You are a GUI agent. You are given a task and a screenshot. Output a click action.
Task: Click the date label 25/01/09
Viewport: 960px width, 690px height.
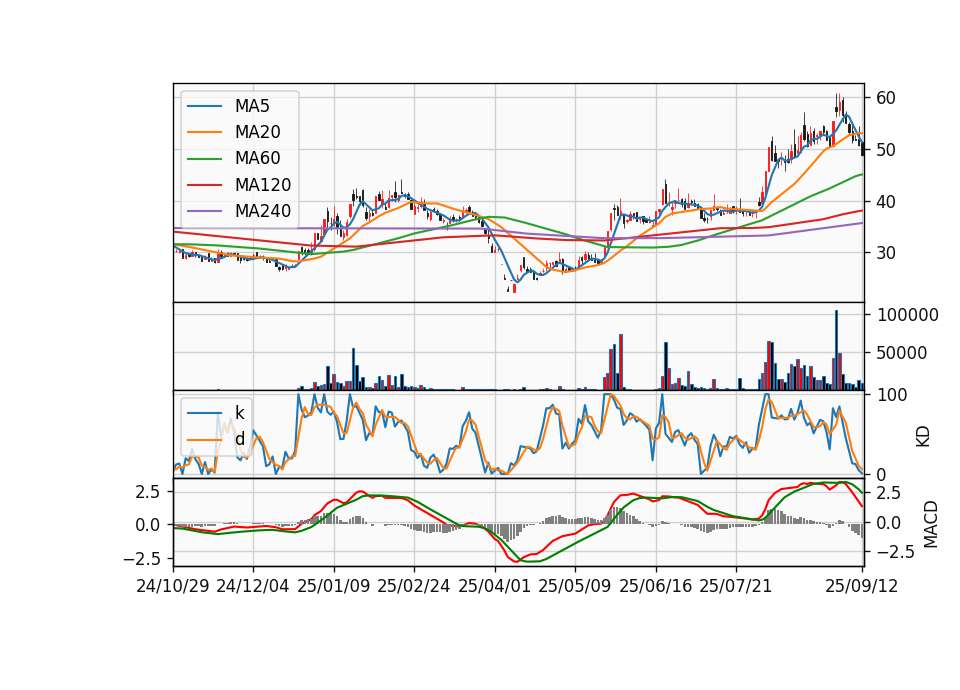point(334,586)
